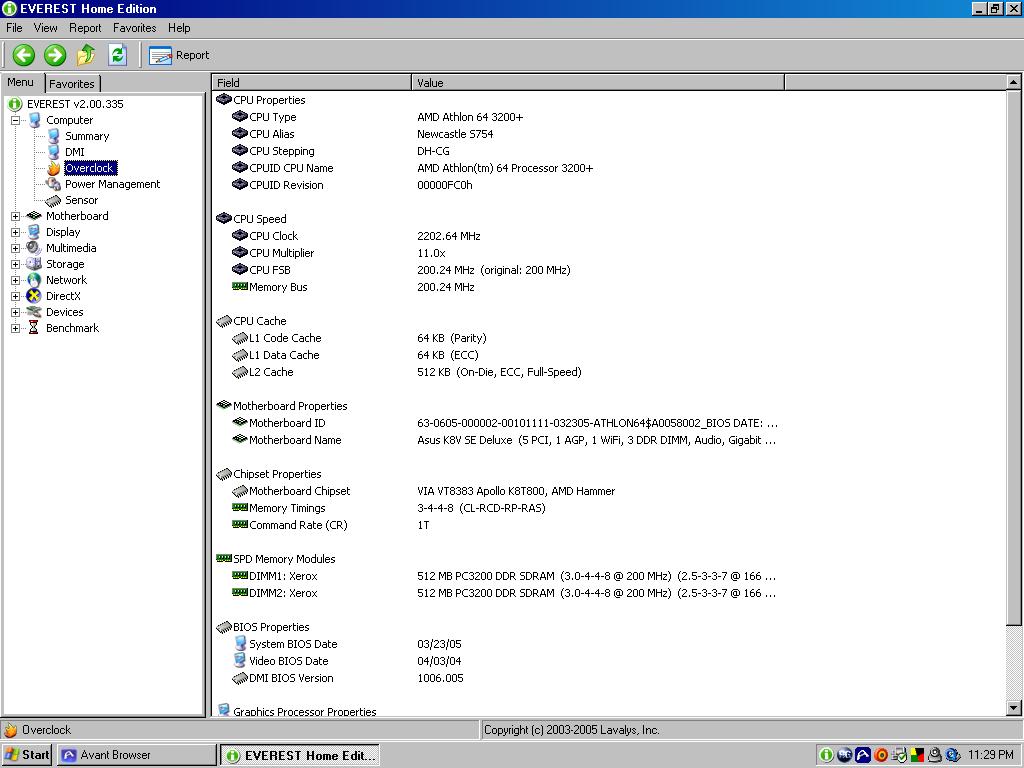Go up one level with the Up icon
This screenshot has height=768, width=1024.
point(86,55)
